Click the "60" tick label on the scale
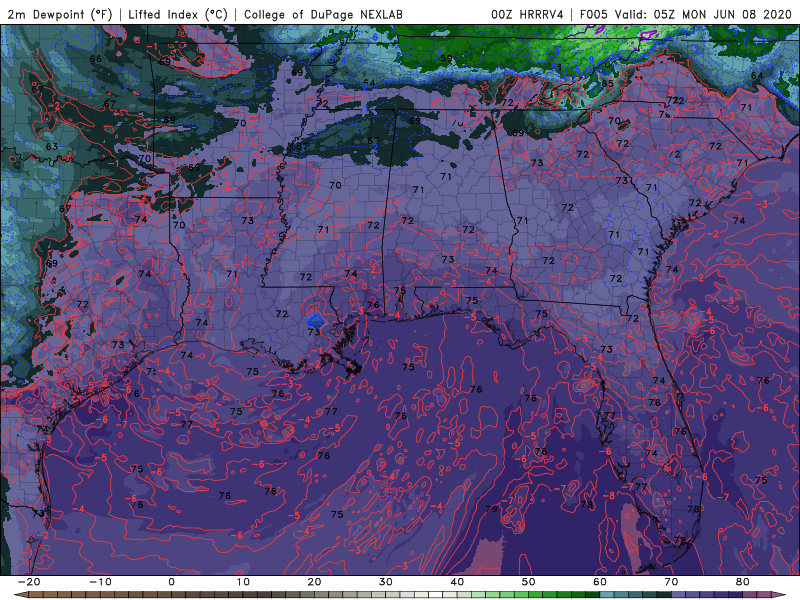This screenshot has height=600, width=800. coord(600,582)
